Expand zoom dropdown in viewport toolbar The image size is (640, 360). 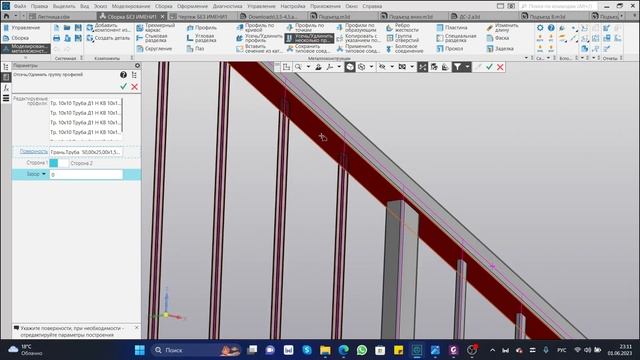pyautogui.click(x=308, y=67)
